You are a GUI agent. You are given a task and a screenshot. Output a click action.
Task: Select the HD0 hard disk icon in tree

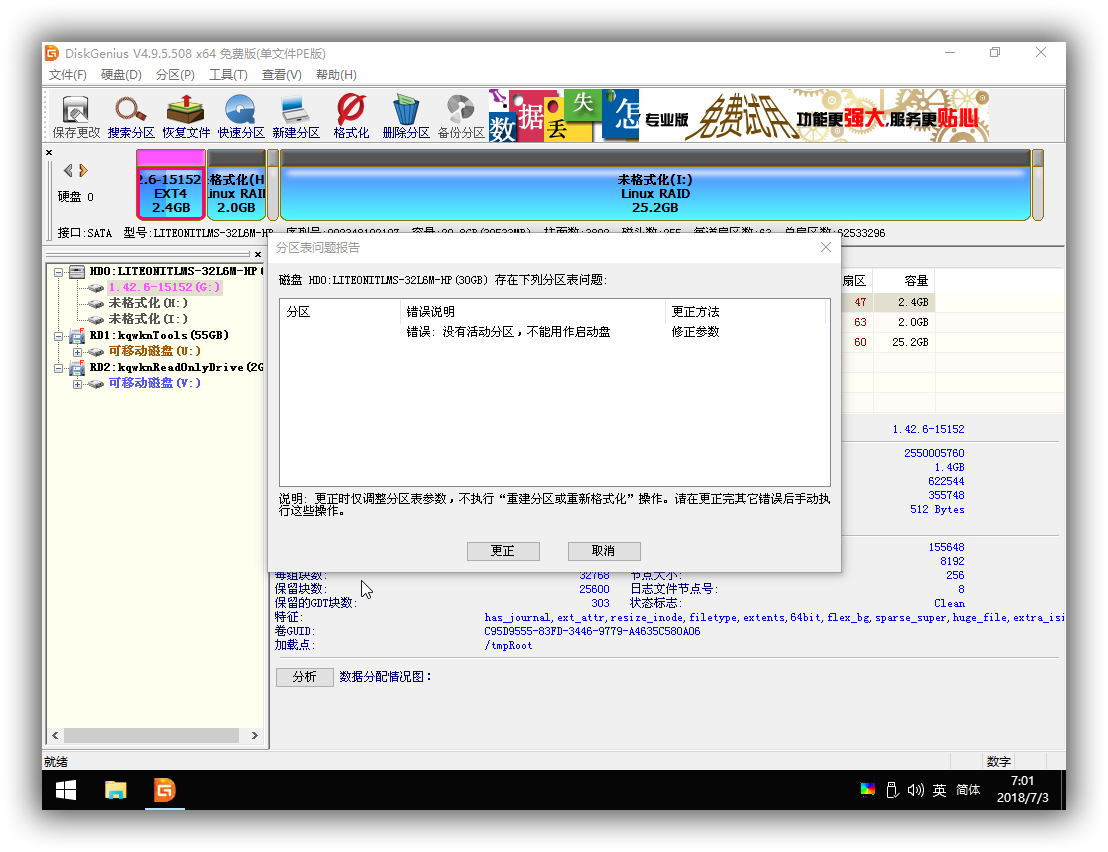click(x=77, y=271)
